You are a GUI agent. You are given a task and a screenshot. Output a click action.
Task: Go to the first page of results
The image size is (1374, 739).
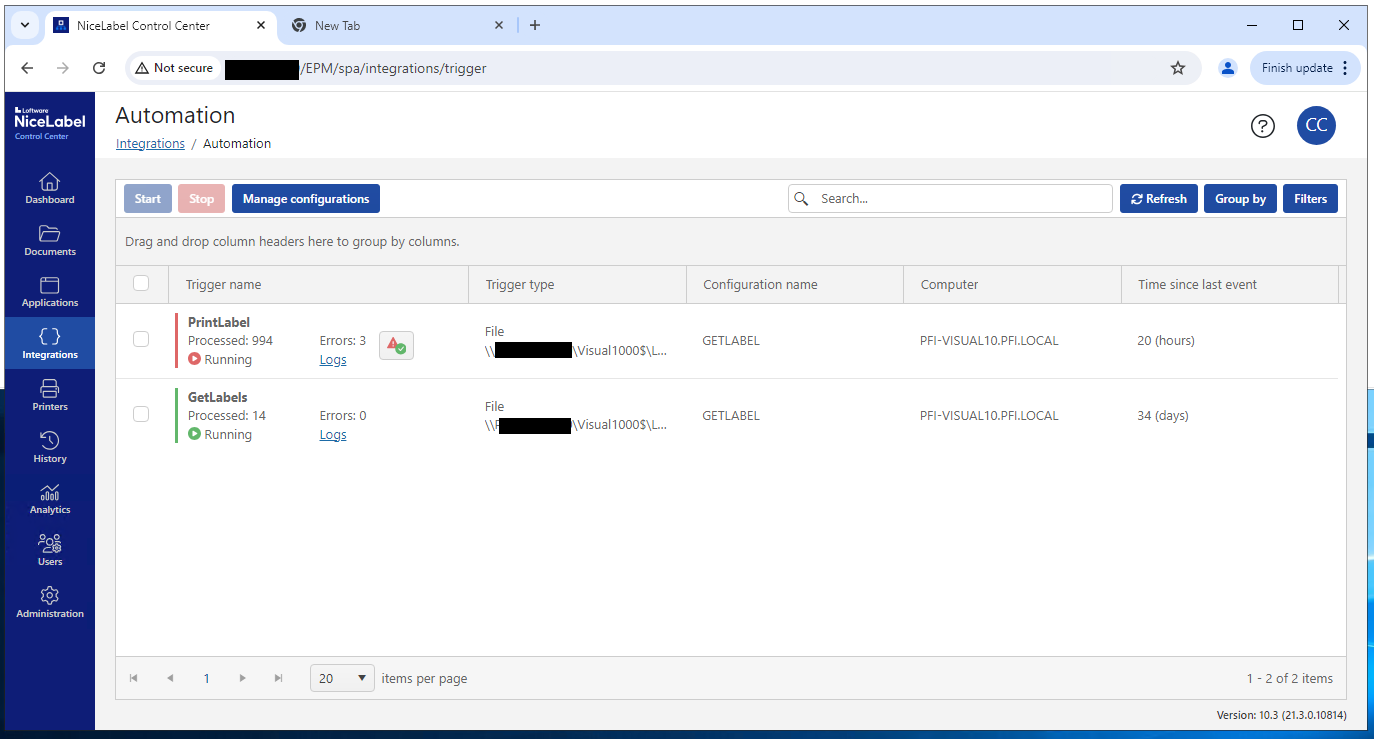pos(134,678)
